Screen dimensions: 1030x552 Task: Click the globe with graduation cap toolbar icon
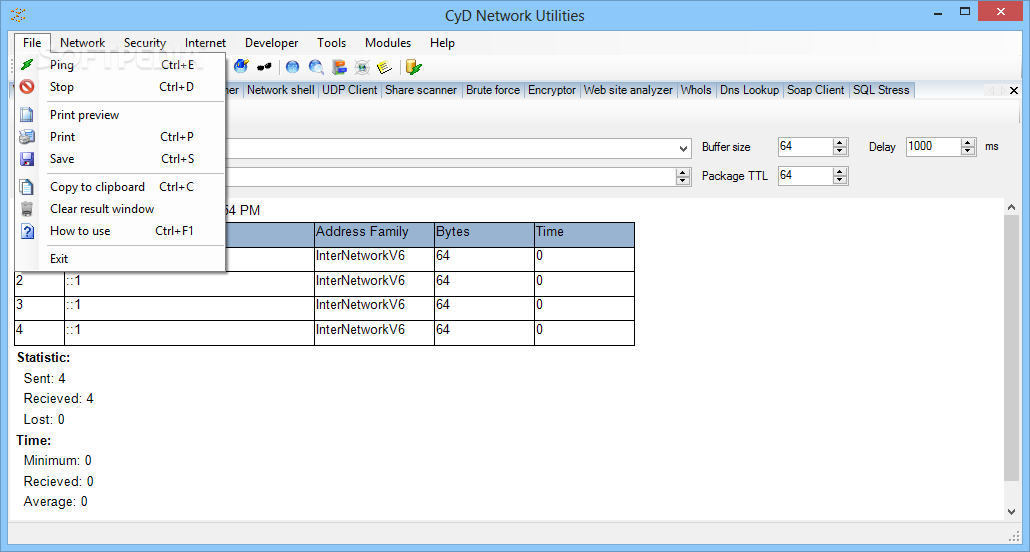(241, 66)
